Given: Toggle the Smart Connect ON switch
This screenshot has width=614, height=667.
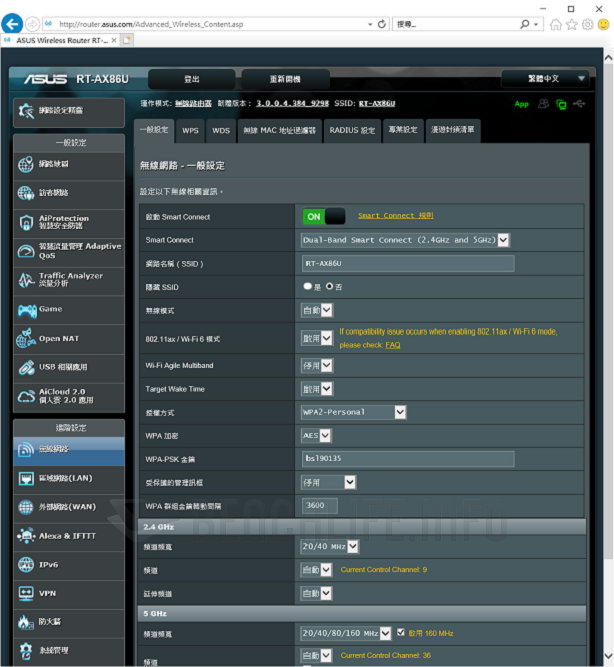Looking at the screenshot, I should (x=324, y=217).
